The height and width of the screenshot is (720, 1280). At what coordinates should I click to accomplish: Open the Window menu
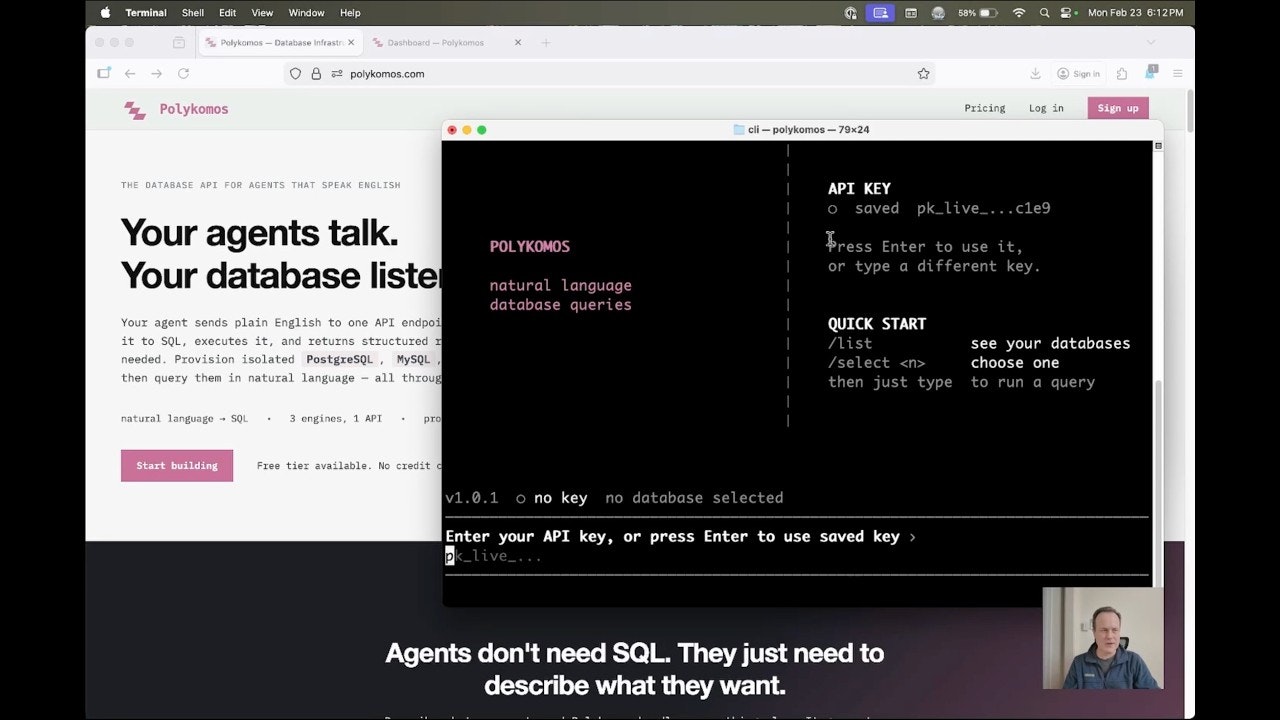tap(306, 13)
